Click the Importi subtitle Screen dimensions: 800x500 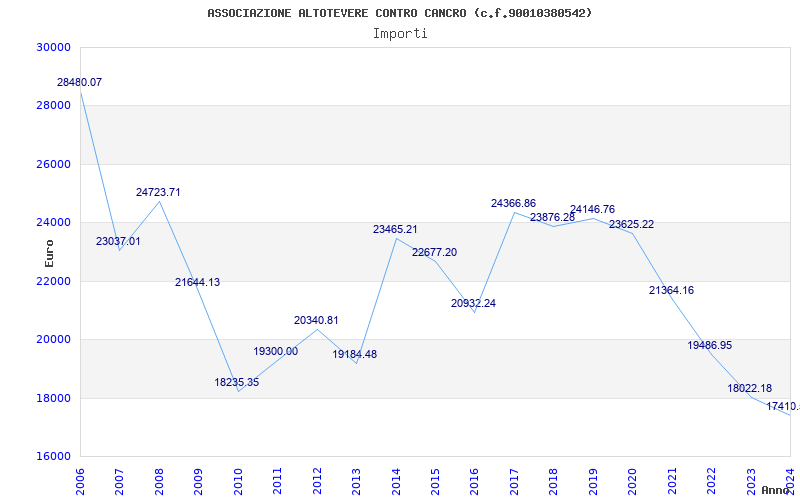[x=400, y=34]
